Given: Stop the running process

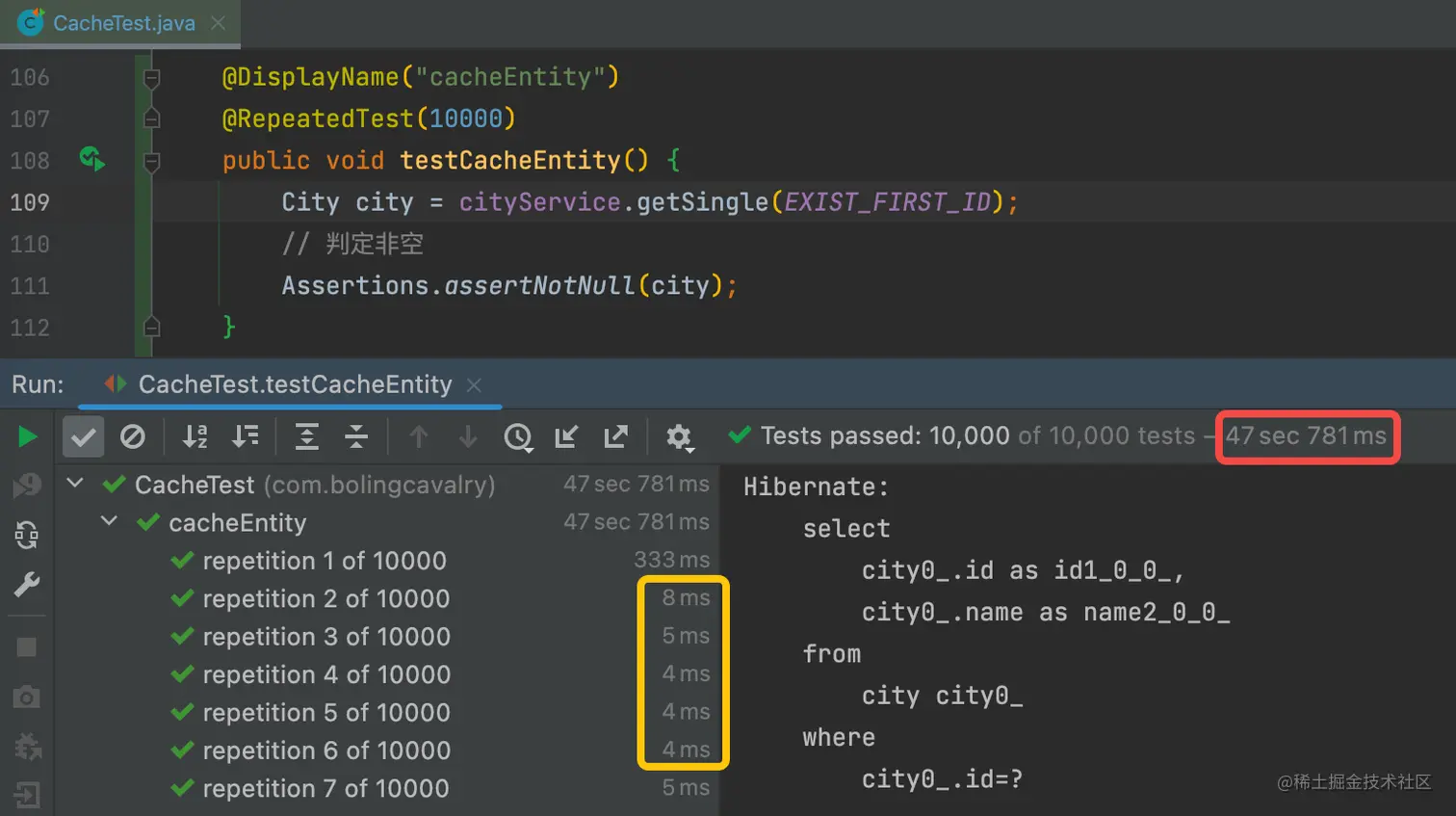Looking at the screenshot, I should (27, 646).
